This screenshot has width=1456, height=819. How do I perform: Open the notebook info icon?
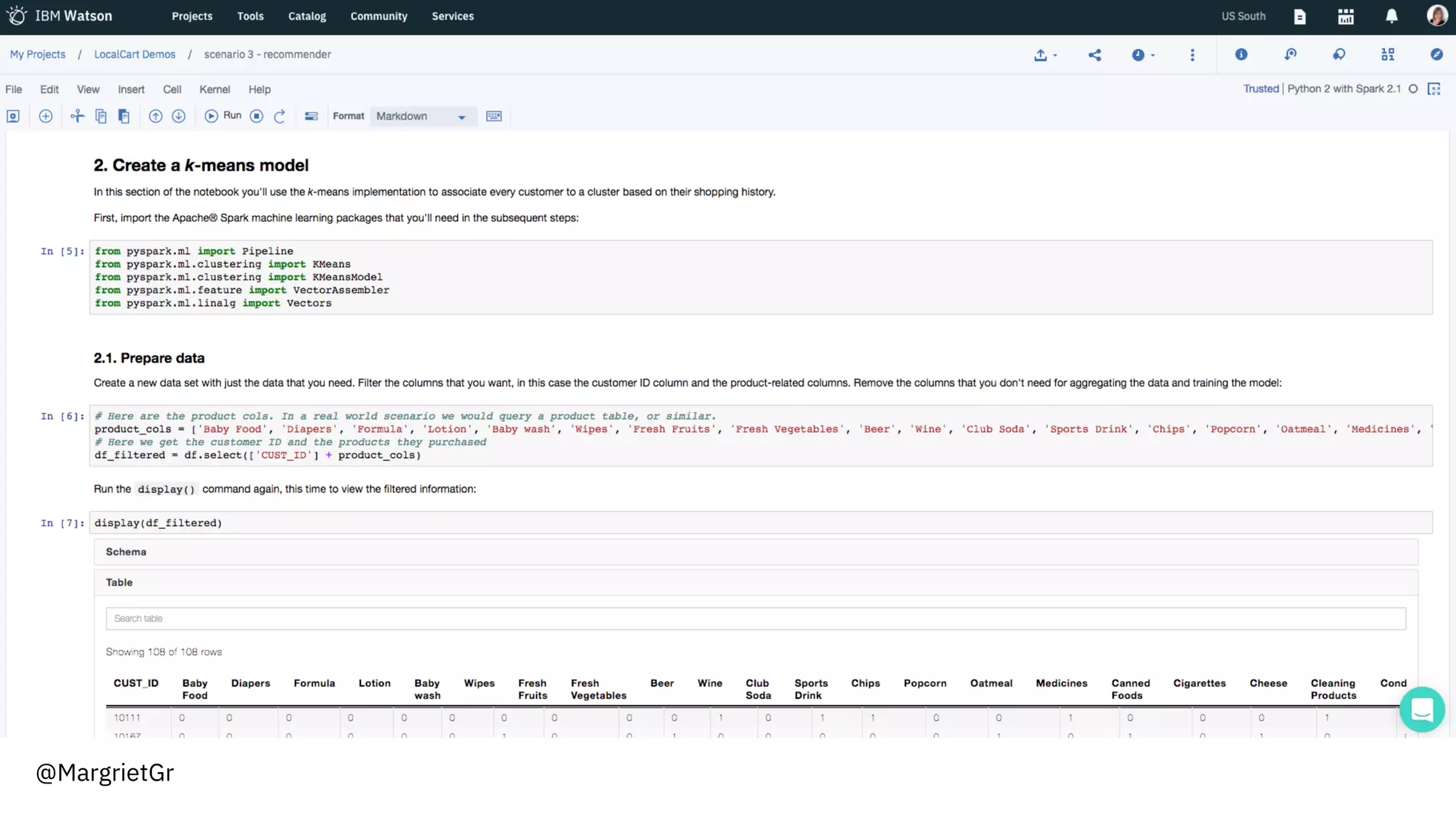[1241, 55]
